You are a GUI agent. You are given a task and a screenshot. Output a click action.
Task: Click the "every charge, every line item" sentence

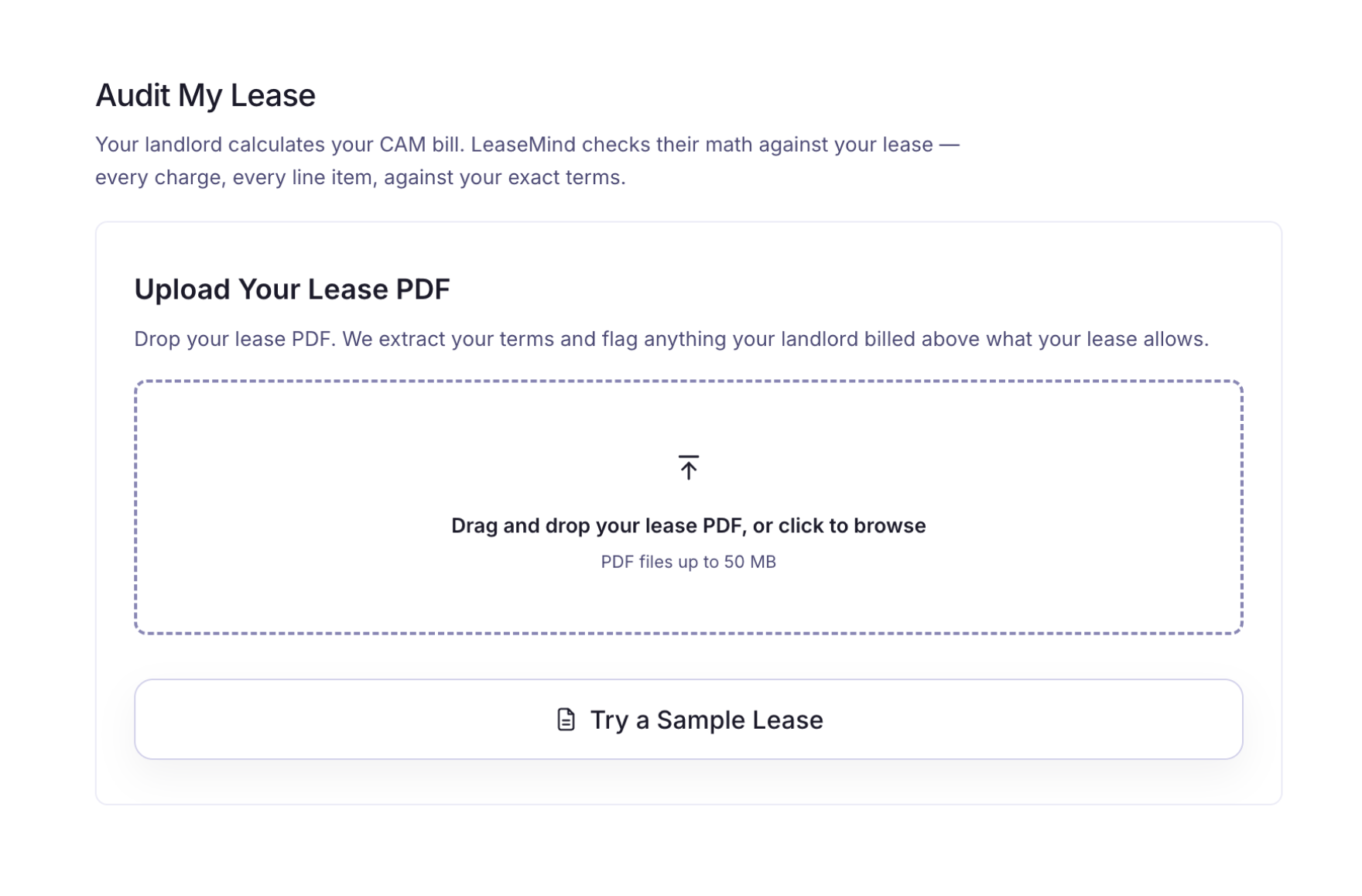point(236,178)
